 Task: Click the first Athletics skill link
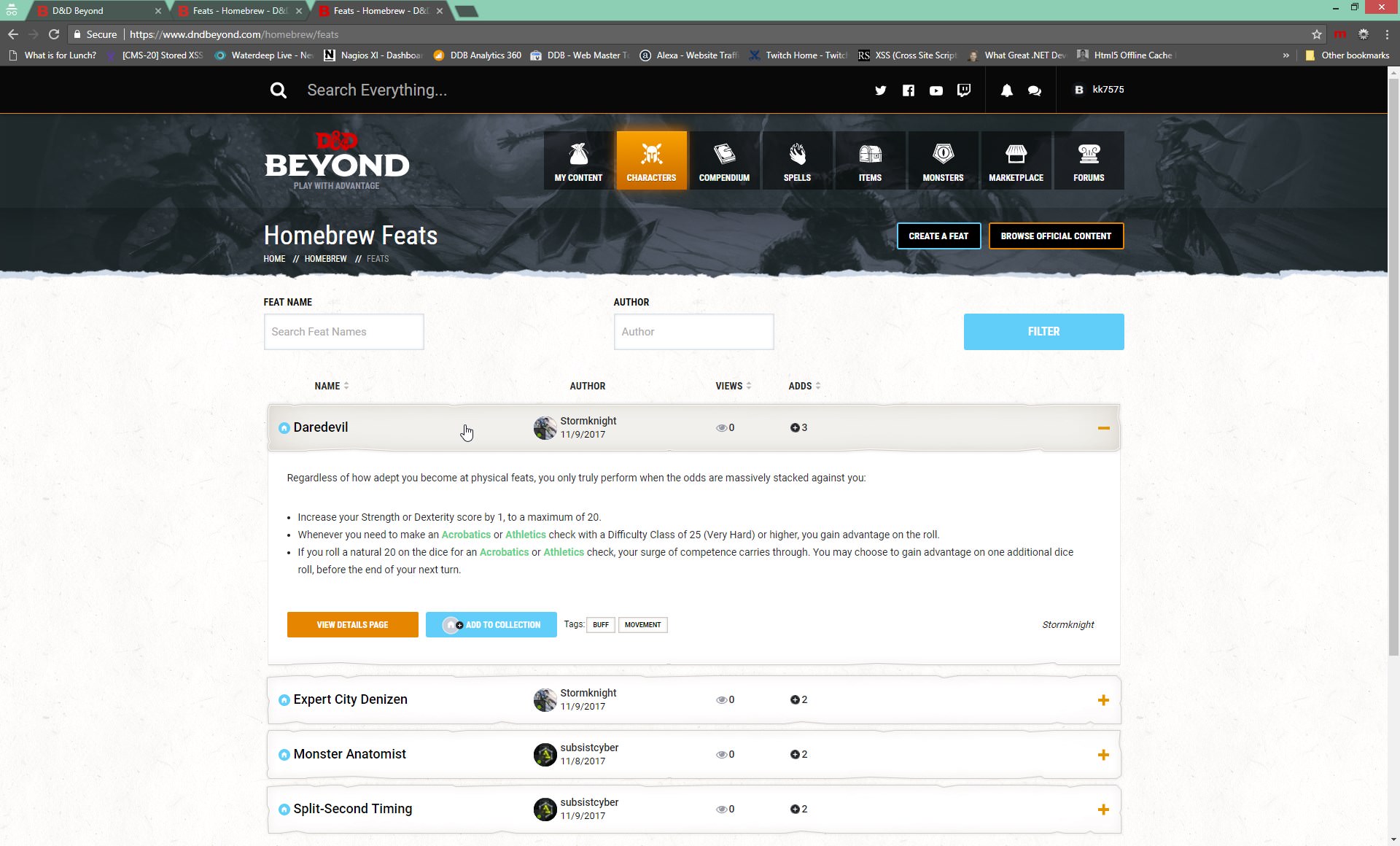(526, 535)
